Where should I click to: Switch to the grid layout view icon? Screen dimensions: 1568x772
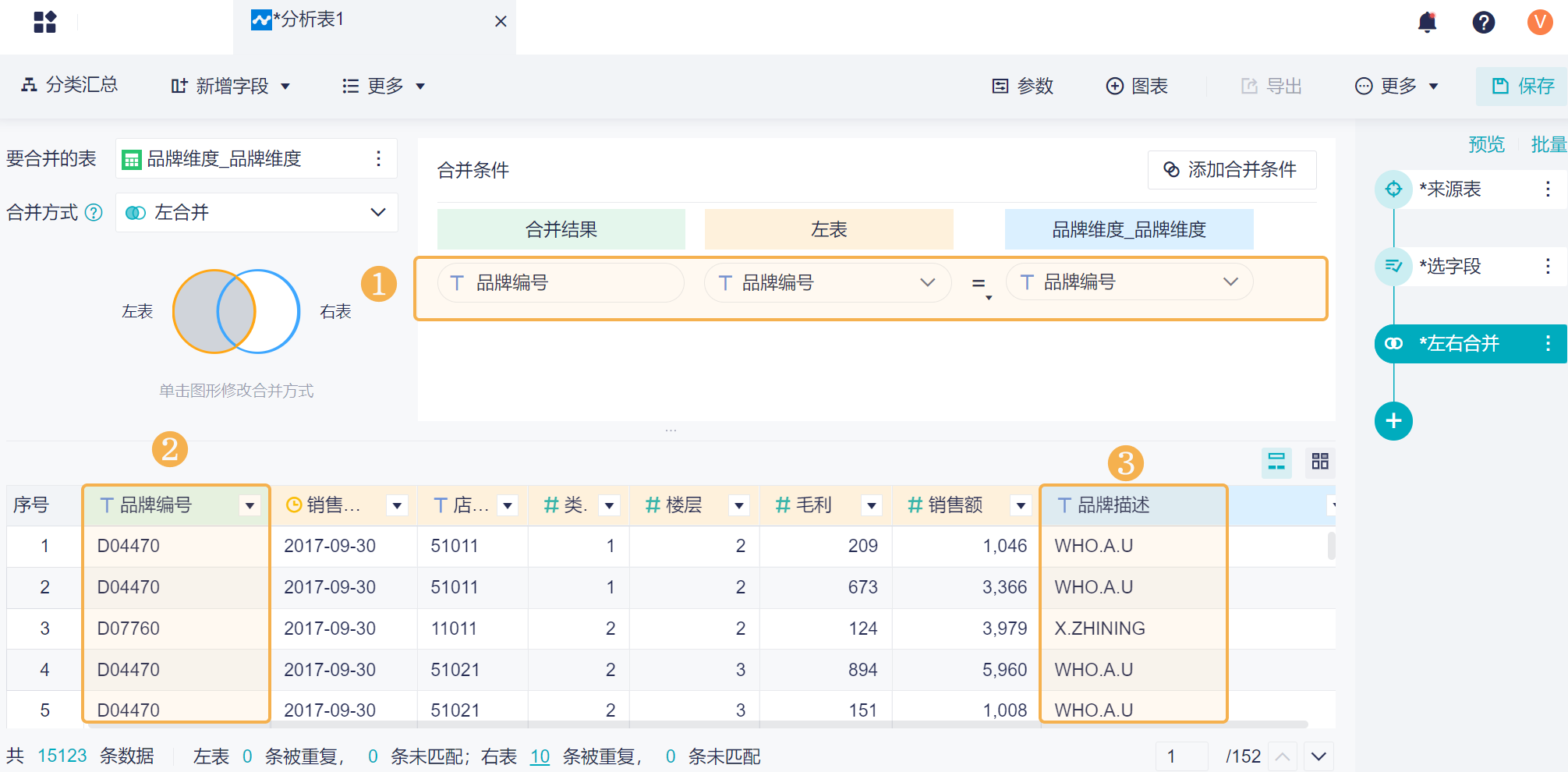1319,462
